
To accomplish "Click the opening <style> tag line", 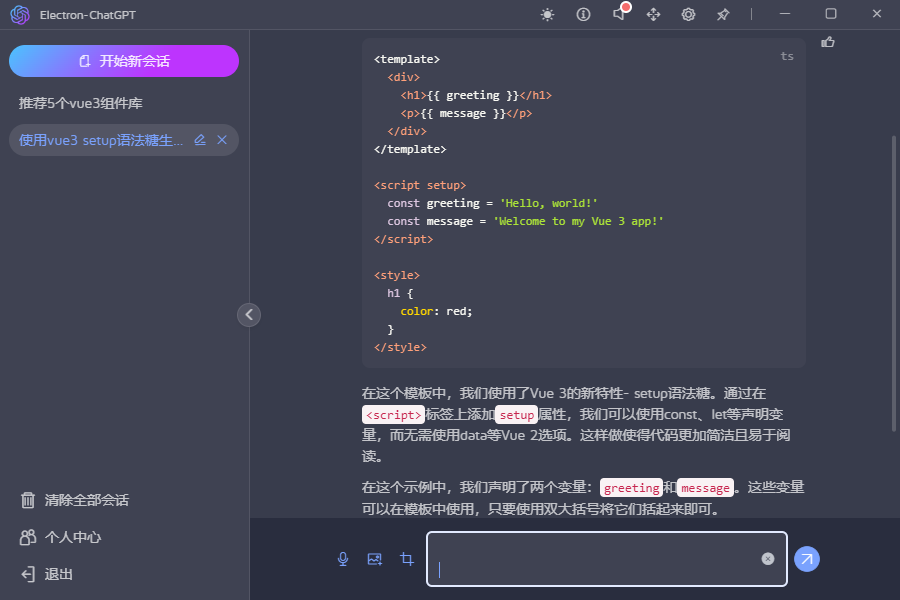I will point(397,275).
